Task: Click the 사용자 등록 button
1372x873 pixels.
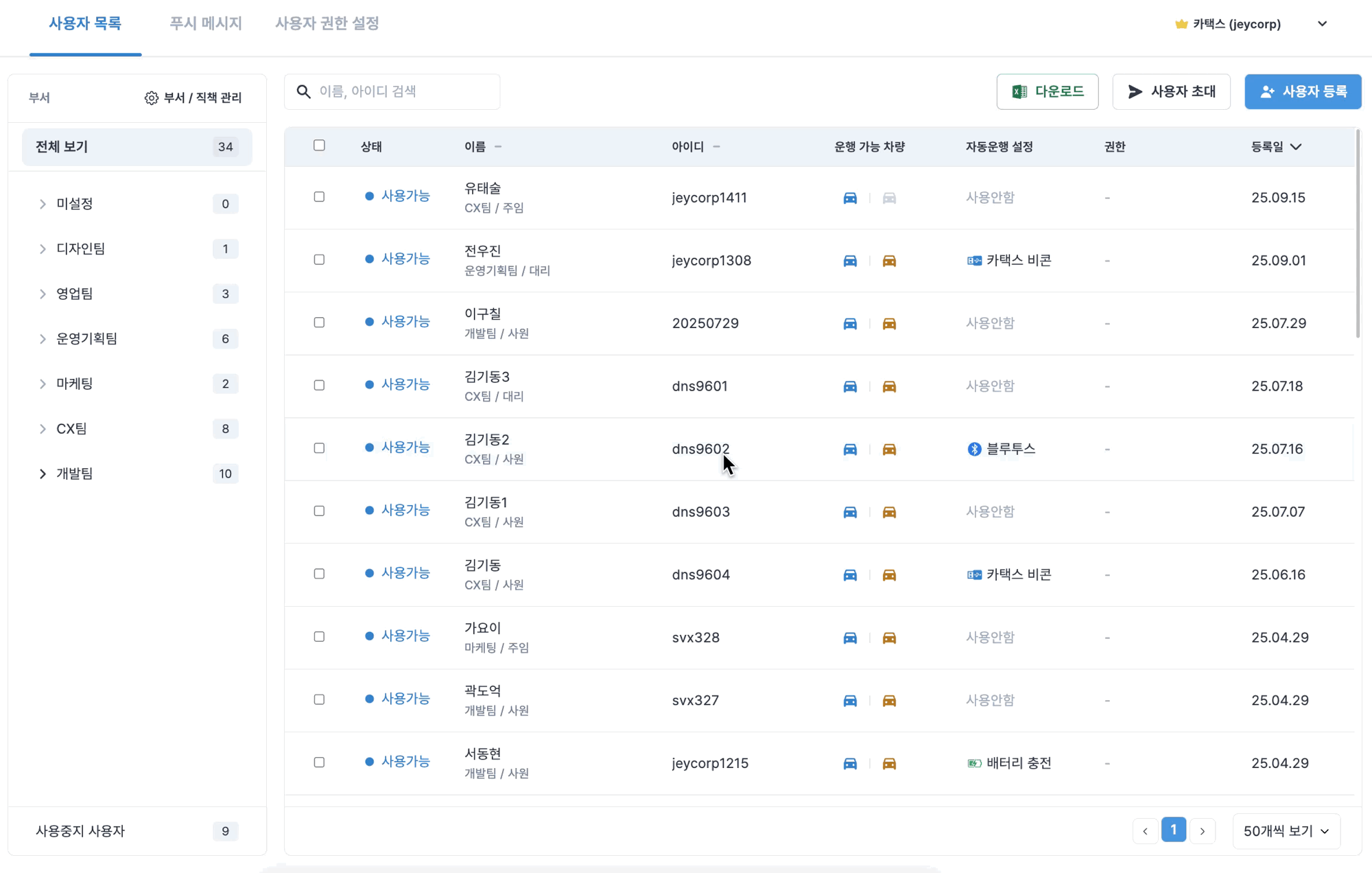Action: pos(1303,91)
